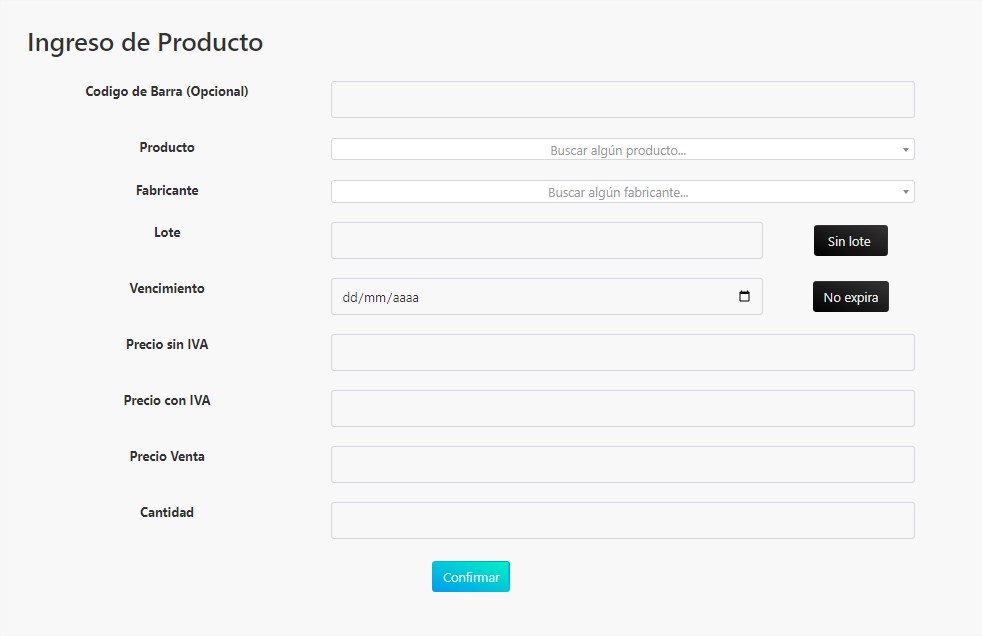Click the Codigo de Barra input field
Image resolution: width=982 pixels, height=636 pixels.
pos(623,100)
